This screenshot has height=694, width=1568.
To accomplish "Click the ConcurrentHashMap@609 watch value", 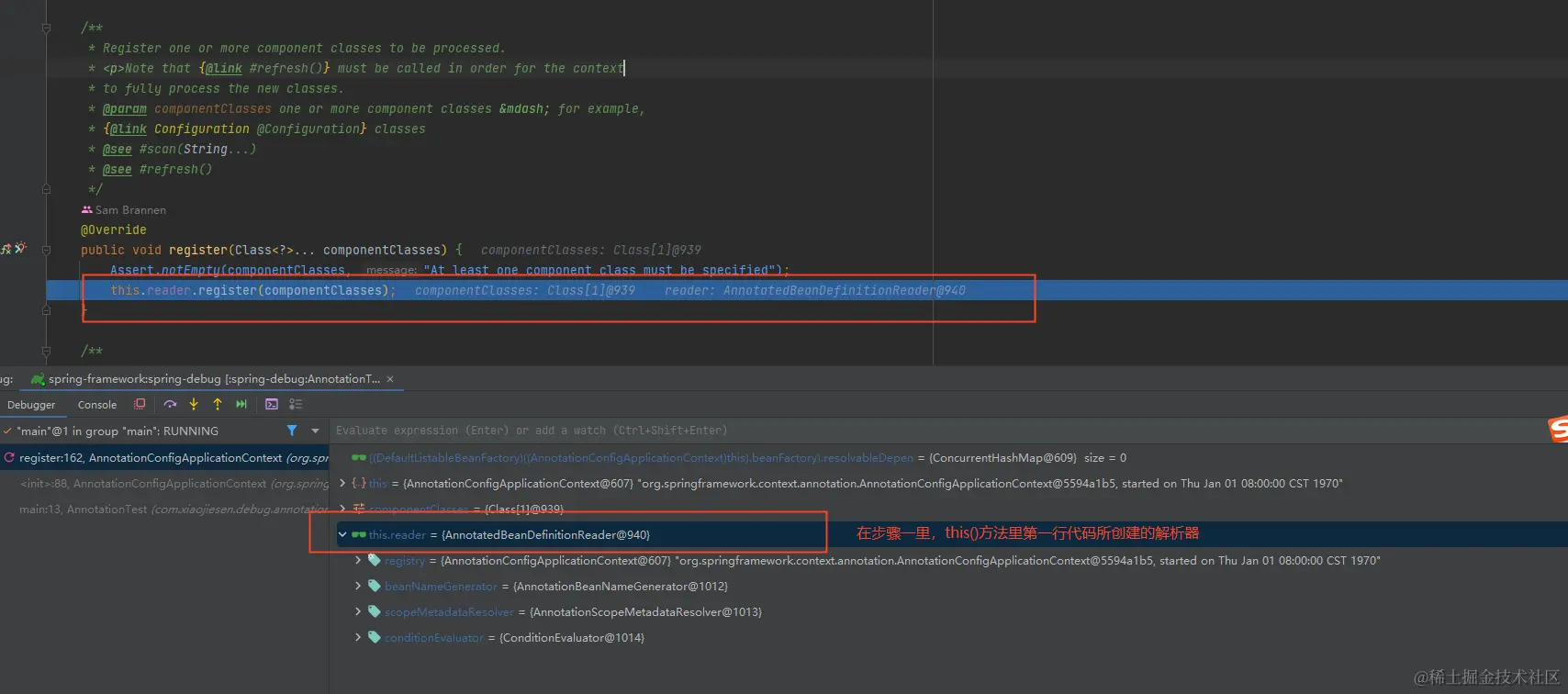I will click(x=1002, y=457).
